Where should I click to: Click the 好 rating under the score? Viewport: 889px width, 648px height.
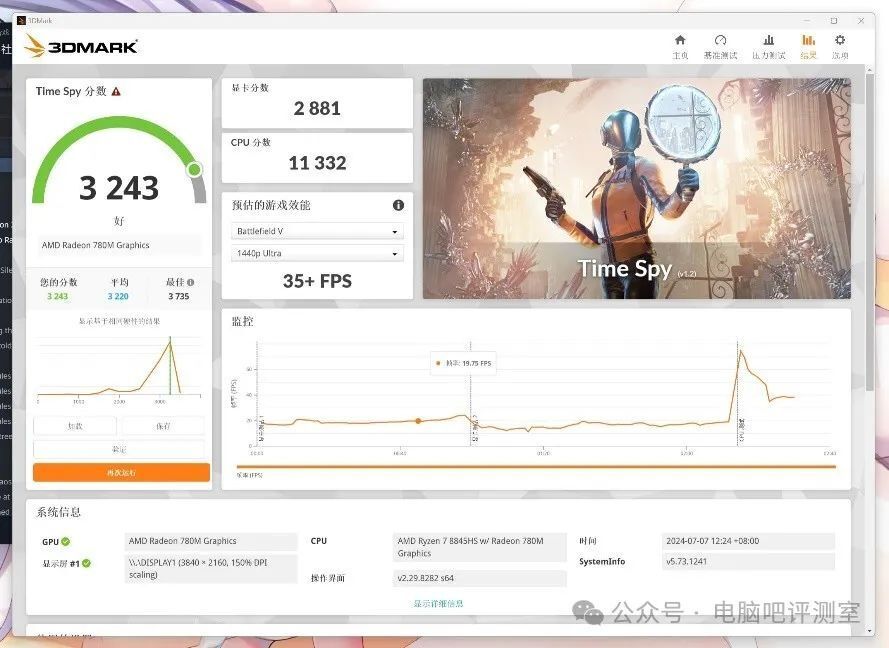[x=118, y=221]
